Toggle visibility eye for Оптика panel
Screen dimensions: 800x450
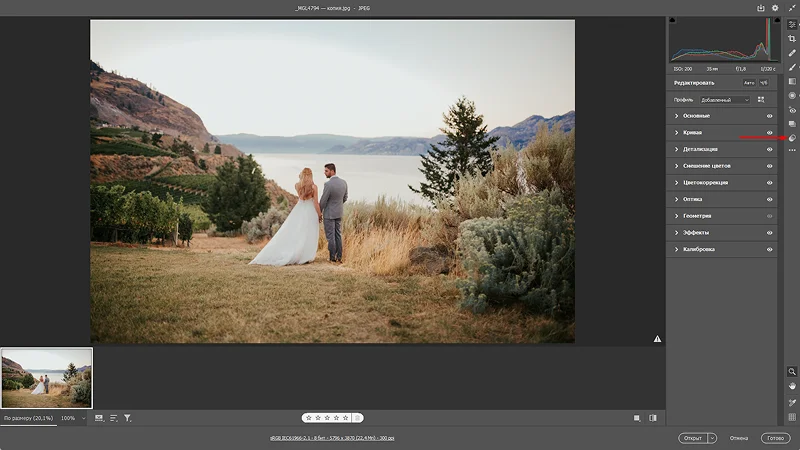[x=769, y=199]
